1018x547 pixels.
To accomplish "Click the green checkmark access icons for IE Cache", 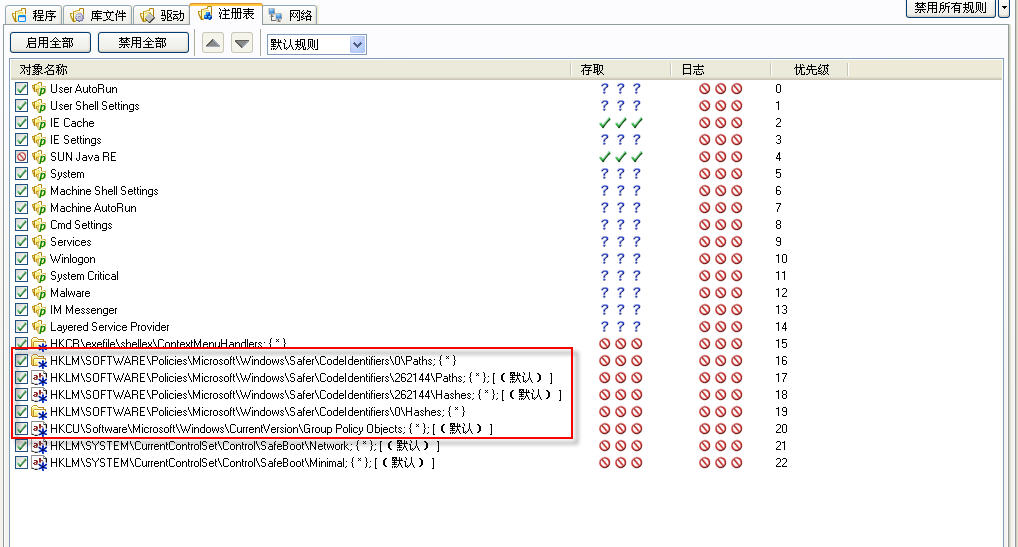I will tap(621, 123).
